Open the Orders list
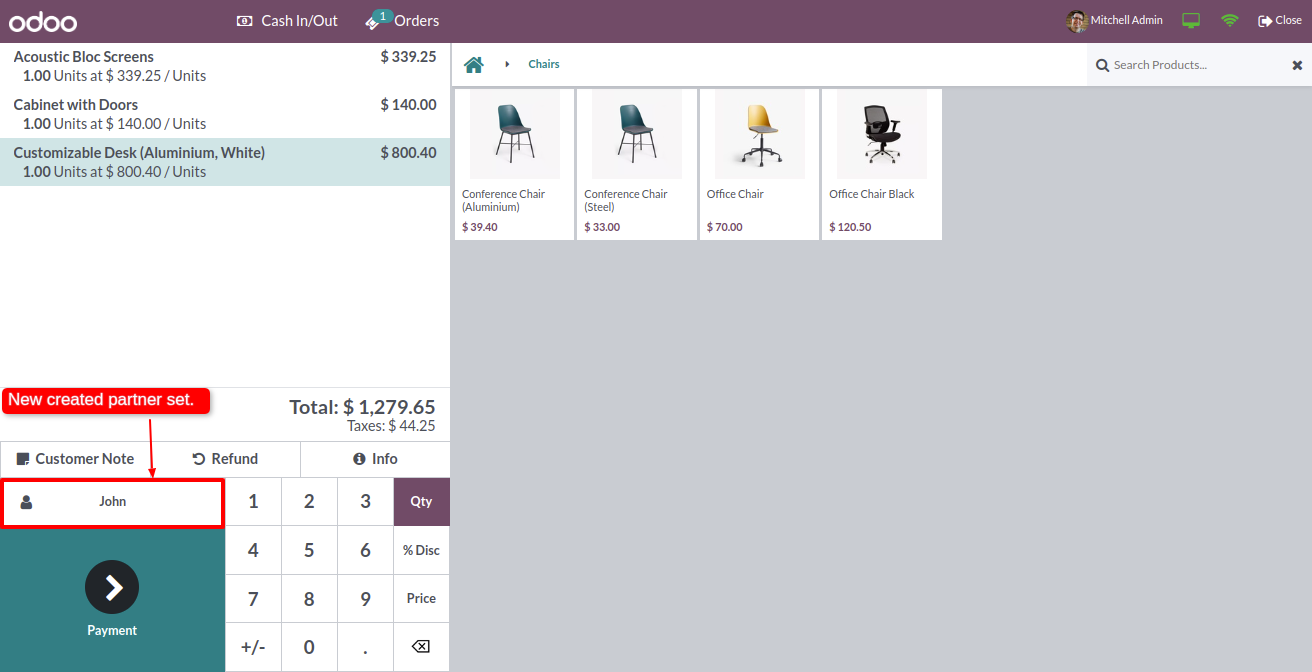1312x672 pixels. coord(402,20)
